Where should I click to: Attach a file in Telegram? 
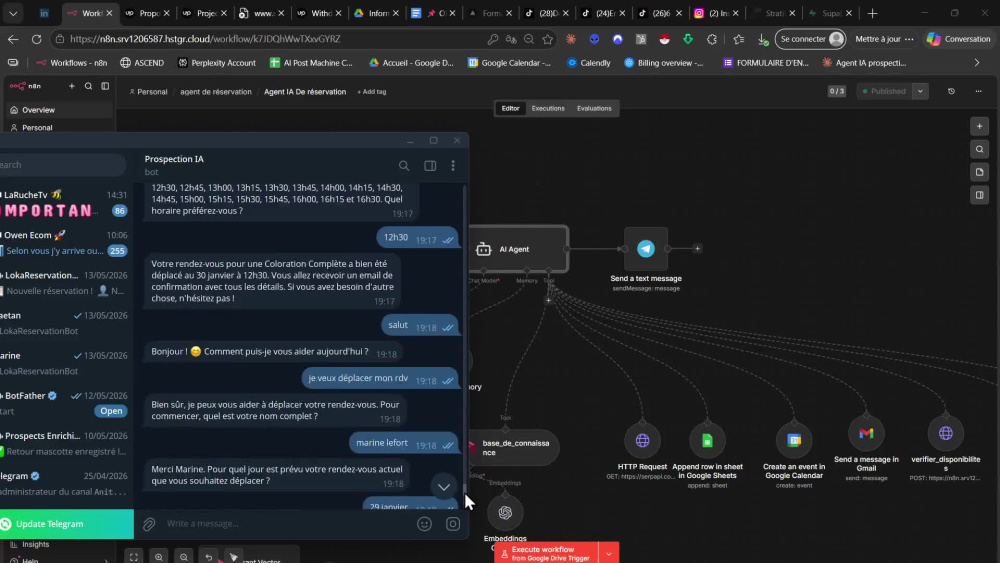[149, 524]
